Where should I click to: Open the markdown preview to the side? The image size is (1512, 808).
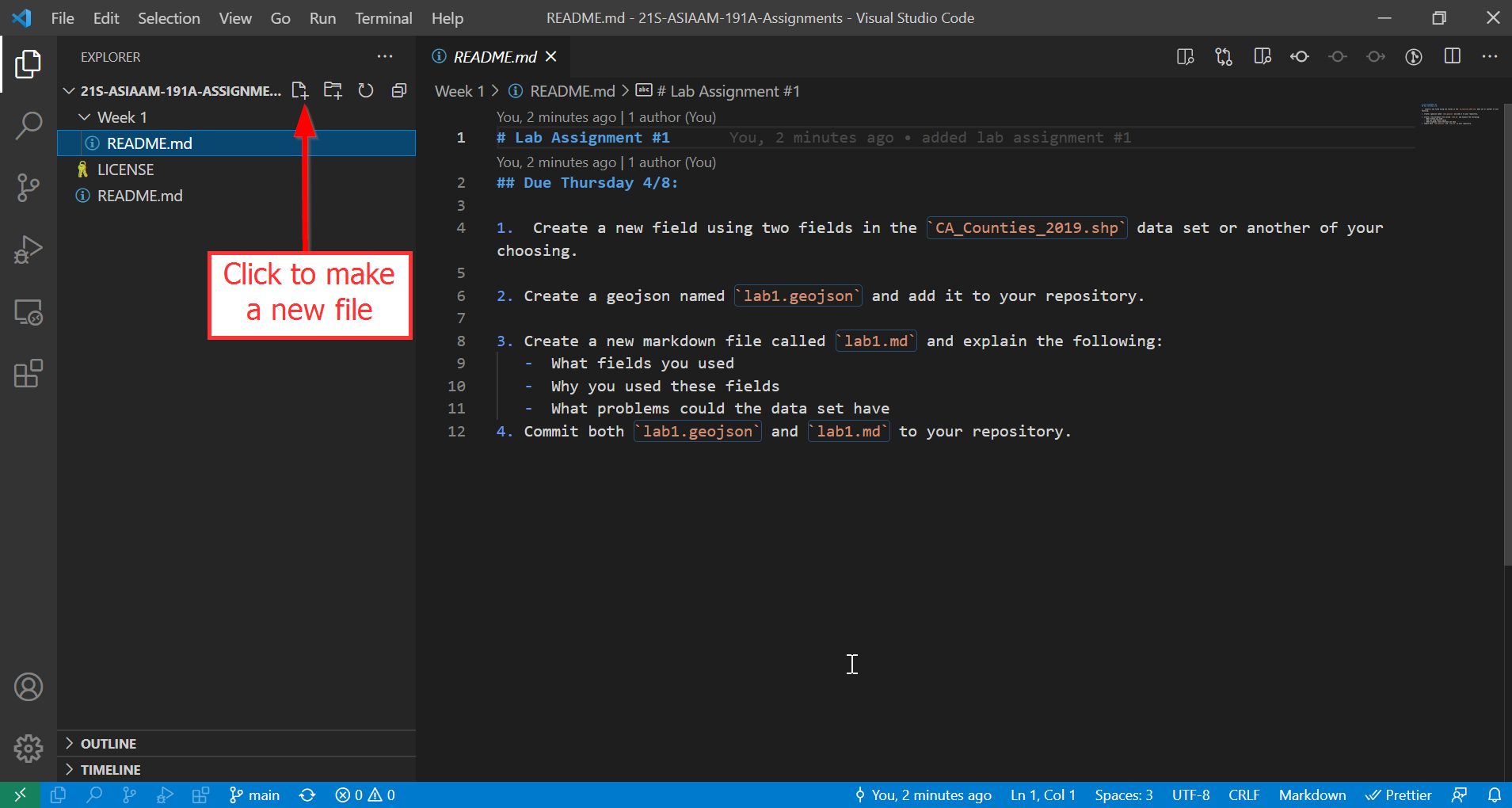(1185, 57)
